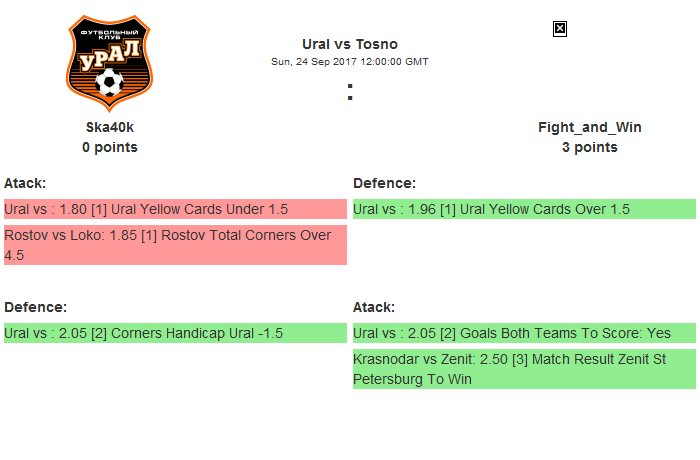The width and height of the screenshot is (700, 460).
Task: Click the match date Sun, 24 Sep 2017
Action: (x=350, y=61)
